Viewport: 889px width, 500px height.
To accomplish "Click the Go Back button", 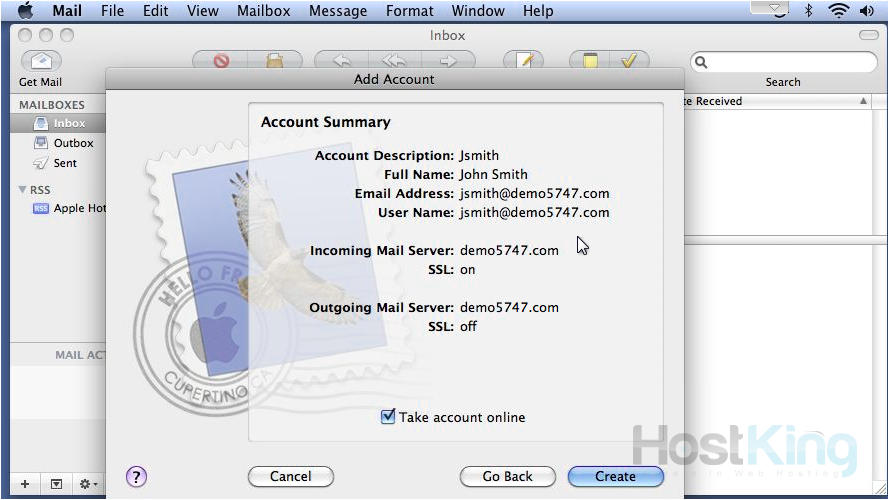I will click(x=508, y=477).
